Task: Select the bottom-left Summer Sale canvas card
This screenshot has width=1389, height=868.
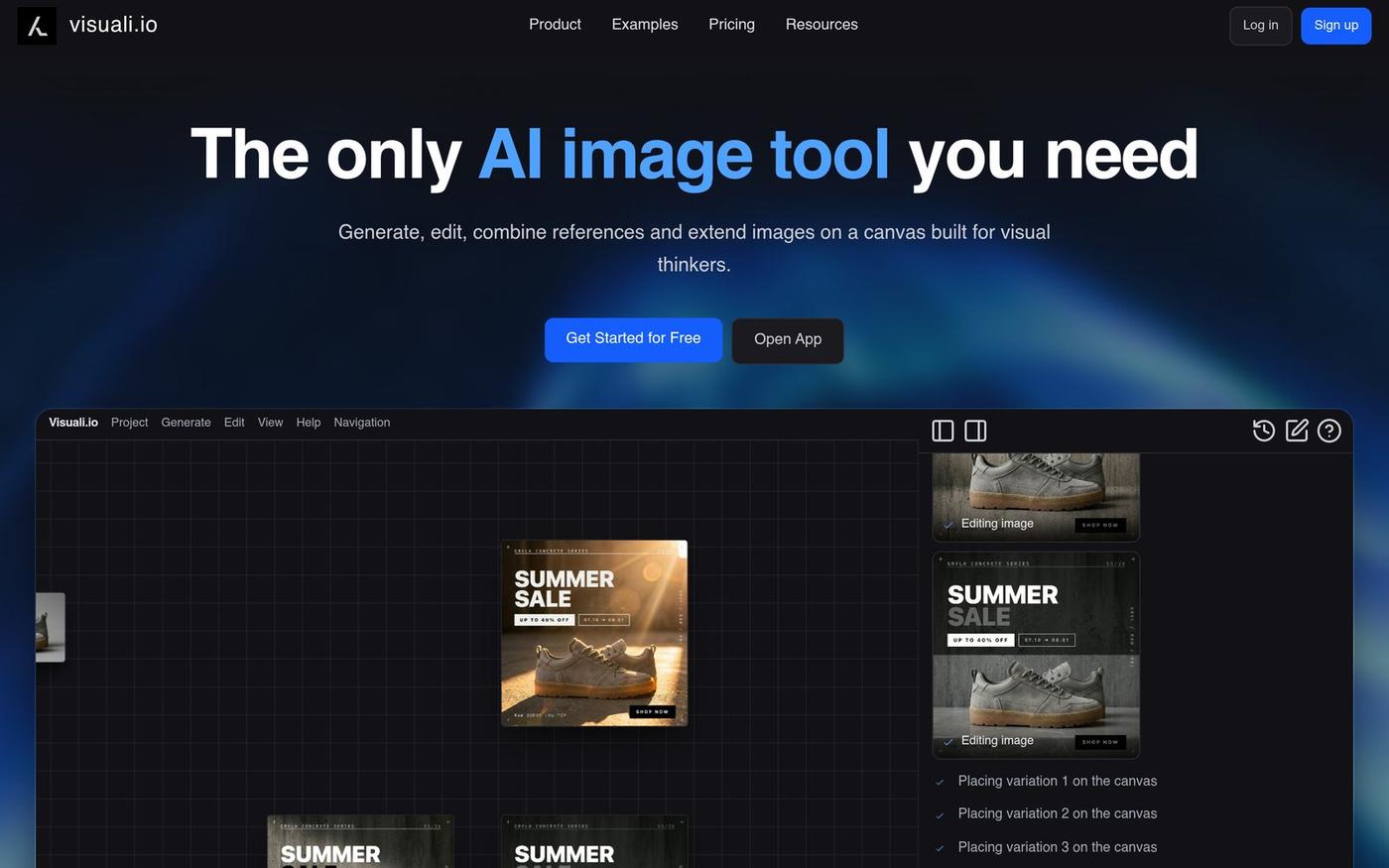Action: click(360, 841)
